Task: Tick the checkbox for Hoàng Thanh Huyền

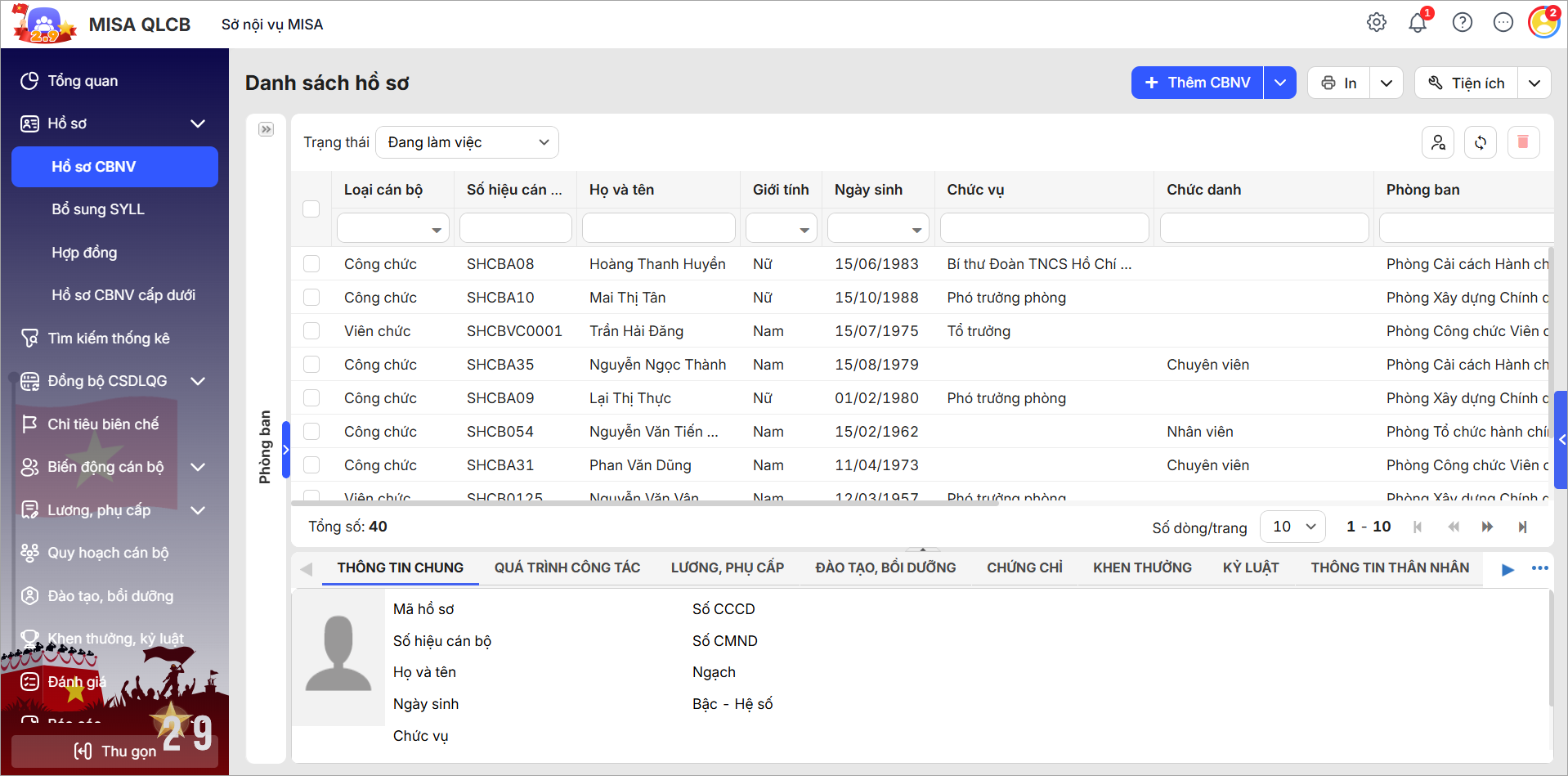Action: [x=311, y=264]
